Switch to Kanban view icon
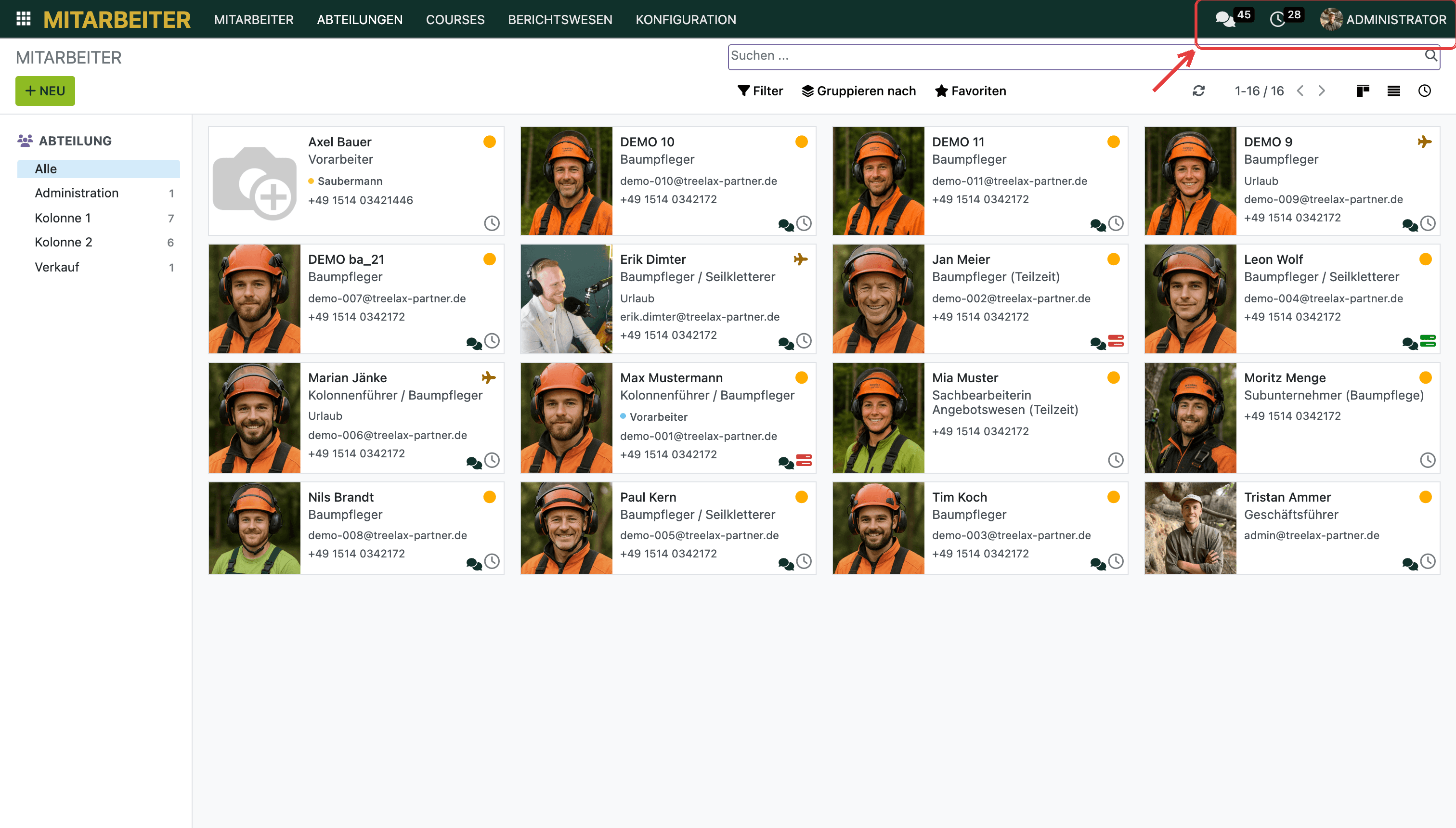Screen dimensions: 1456x828 pos(1363,91)
